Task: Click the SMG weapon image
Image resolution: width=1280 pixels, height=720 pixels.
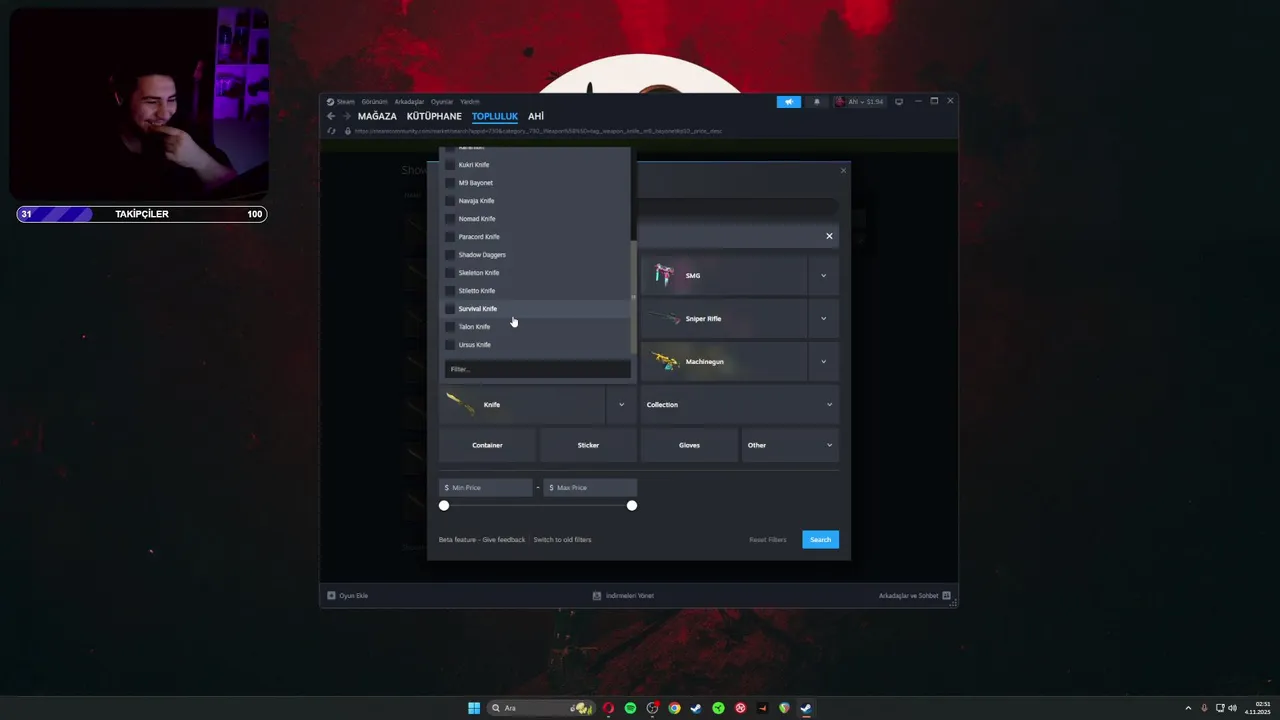Action: click(664, 274)
